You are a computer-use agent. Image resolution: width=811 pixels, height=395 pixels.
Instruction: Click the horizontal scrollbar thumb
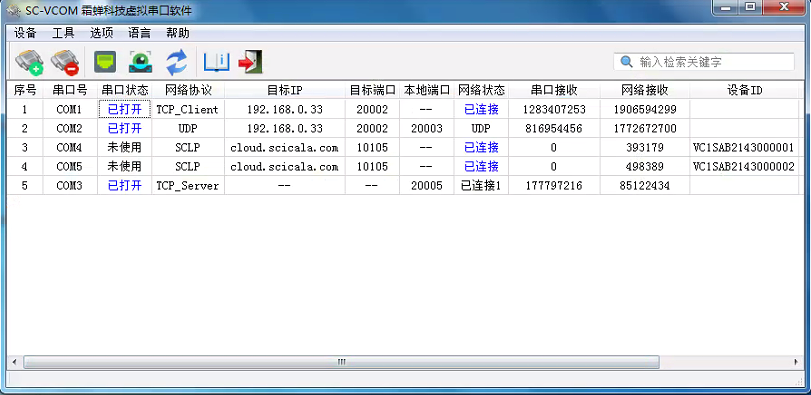(x=341, y=362)
